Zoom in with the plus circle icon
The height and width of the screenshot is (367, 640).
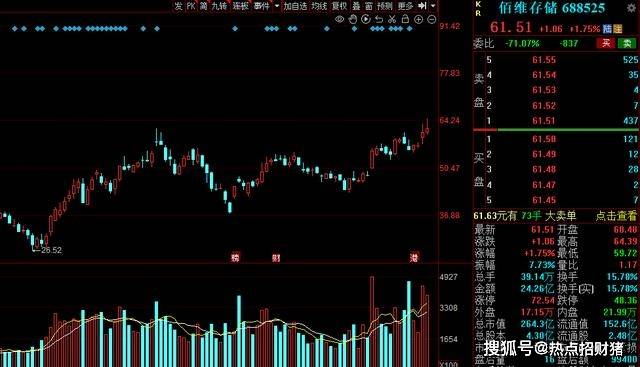[418, 19]
